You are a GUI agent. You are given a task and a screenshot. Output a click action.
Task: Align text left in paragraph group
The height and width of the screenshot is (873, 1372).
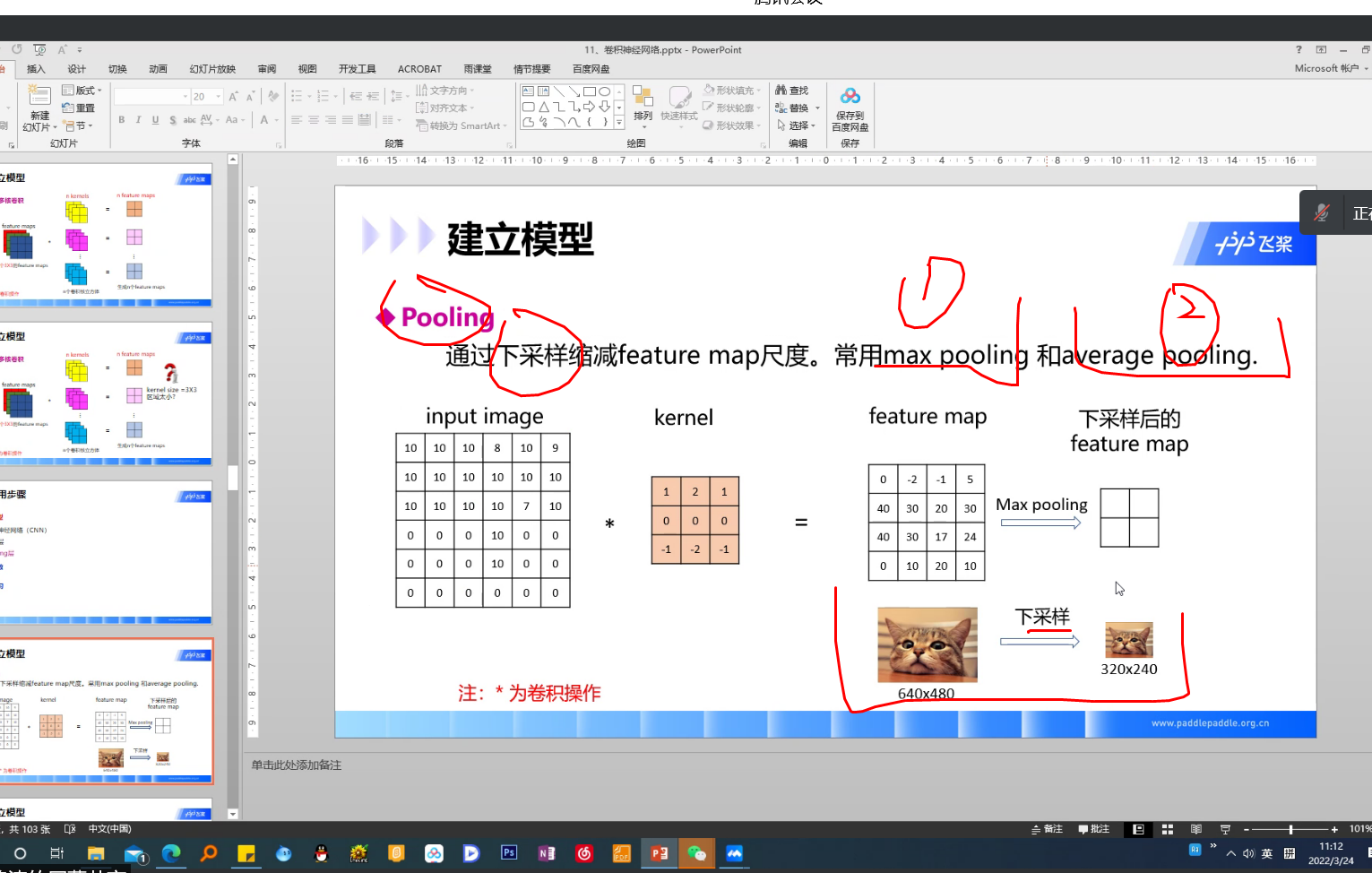[x=297, y=120]
